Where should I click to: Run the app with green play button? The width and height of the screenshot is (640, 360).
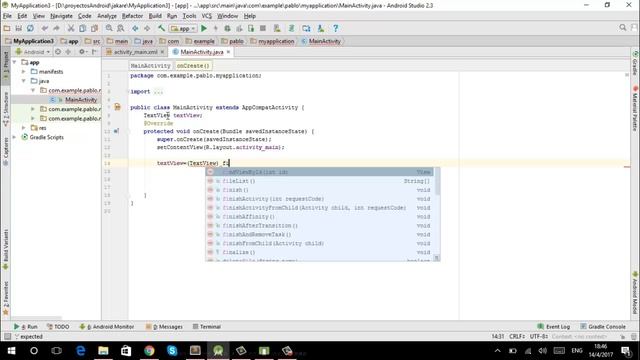(204, 28)
